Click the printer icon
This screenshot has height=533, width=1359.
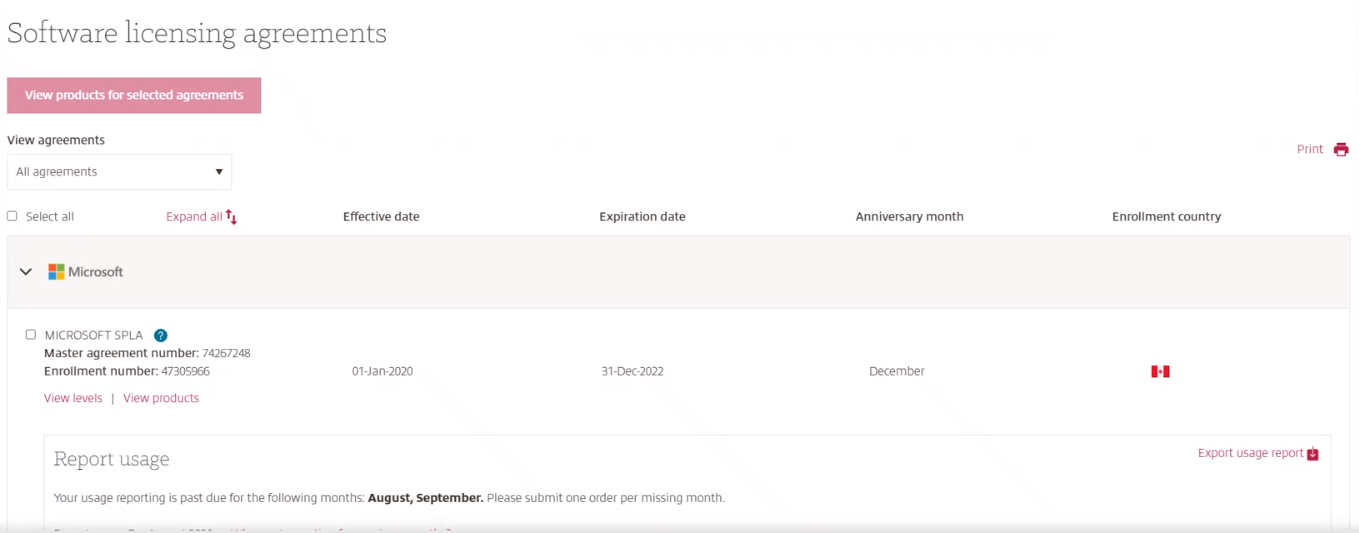point(1341,149)
